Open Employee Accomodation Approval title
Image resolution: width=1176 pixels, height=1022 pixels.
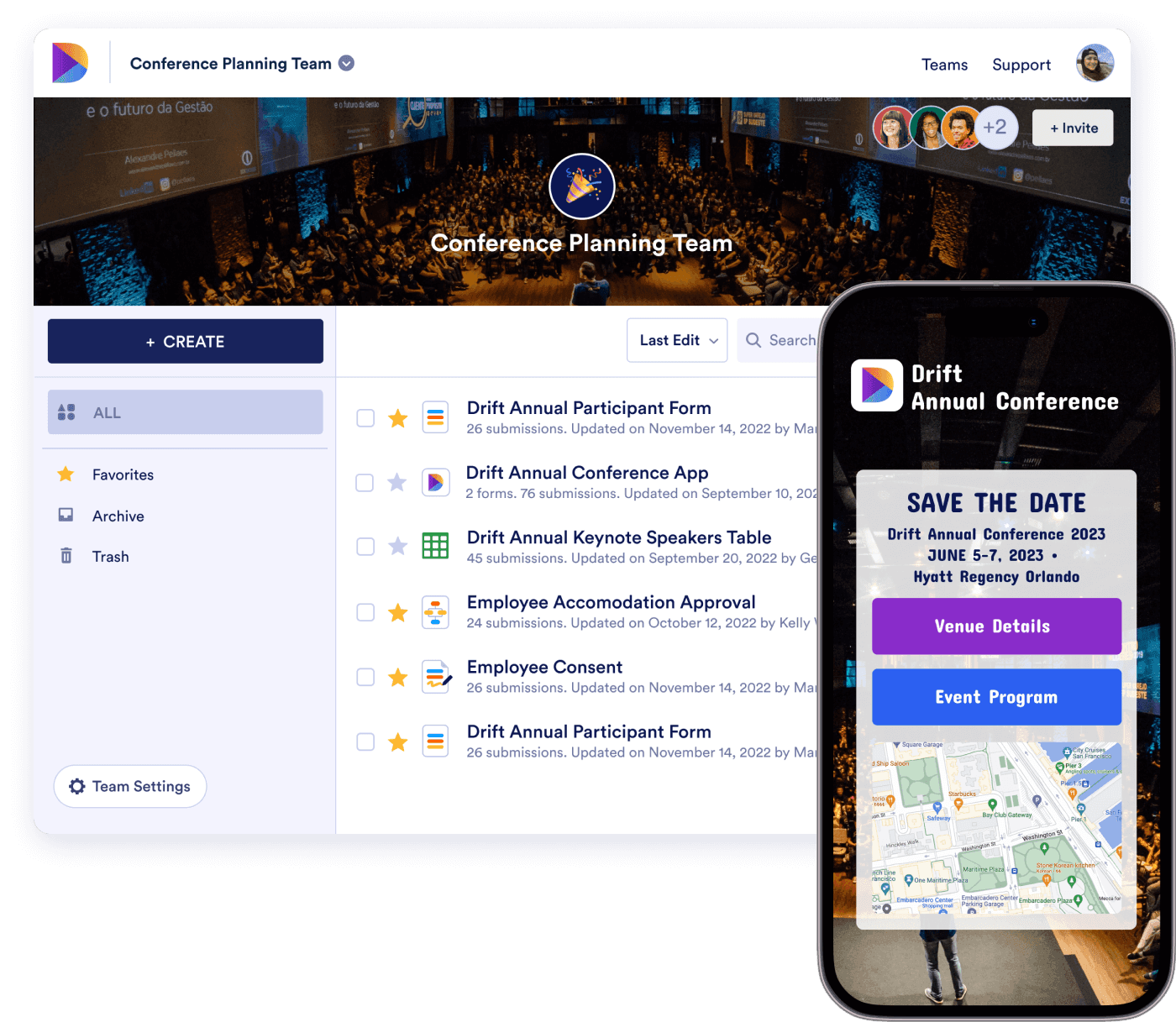coord(612,602)
